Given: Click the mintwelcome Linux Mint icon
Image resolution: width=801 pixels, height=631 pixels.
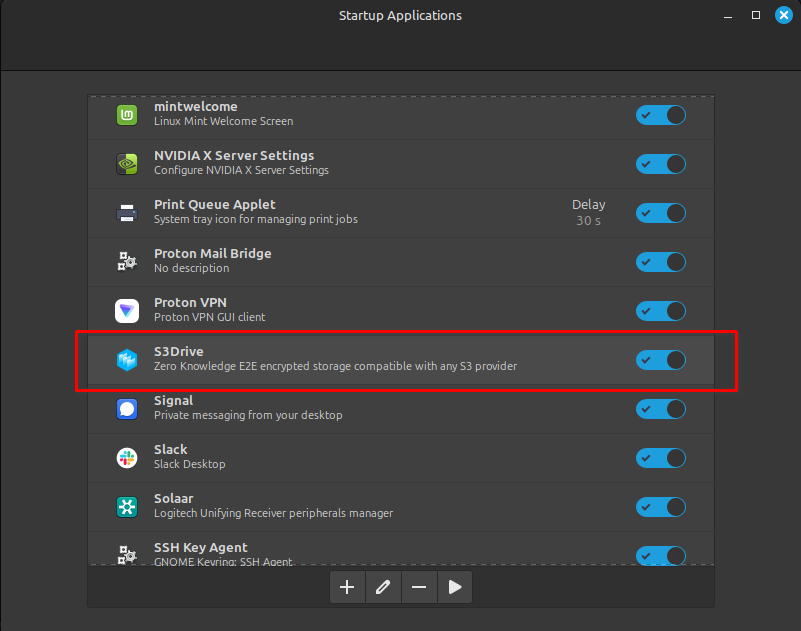Looking at the screenshot, I should 127,115.
